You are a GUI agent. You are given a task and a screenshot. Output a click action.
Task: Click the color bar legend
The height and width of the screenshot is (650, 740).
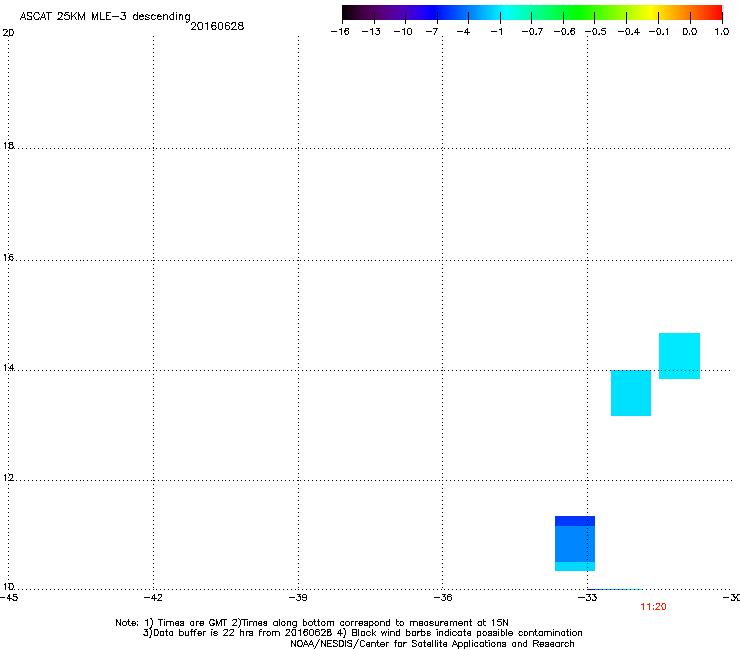coord(532,13)
